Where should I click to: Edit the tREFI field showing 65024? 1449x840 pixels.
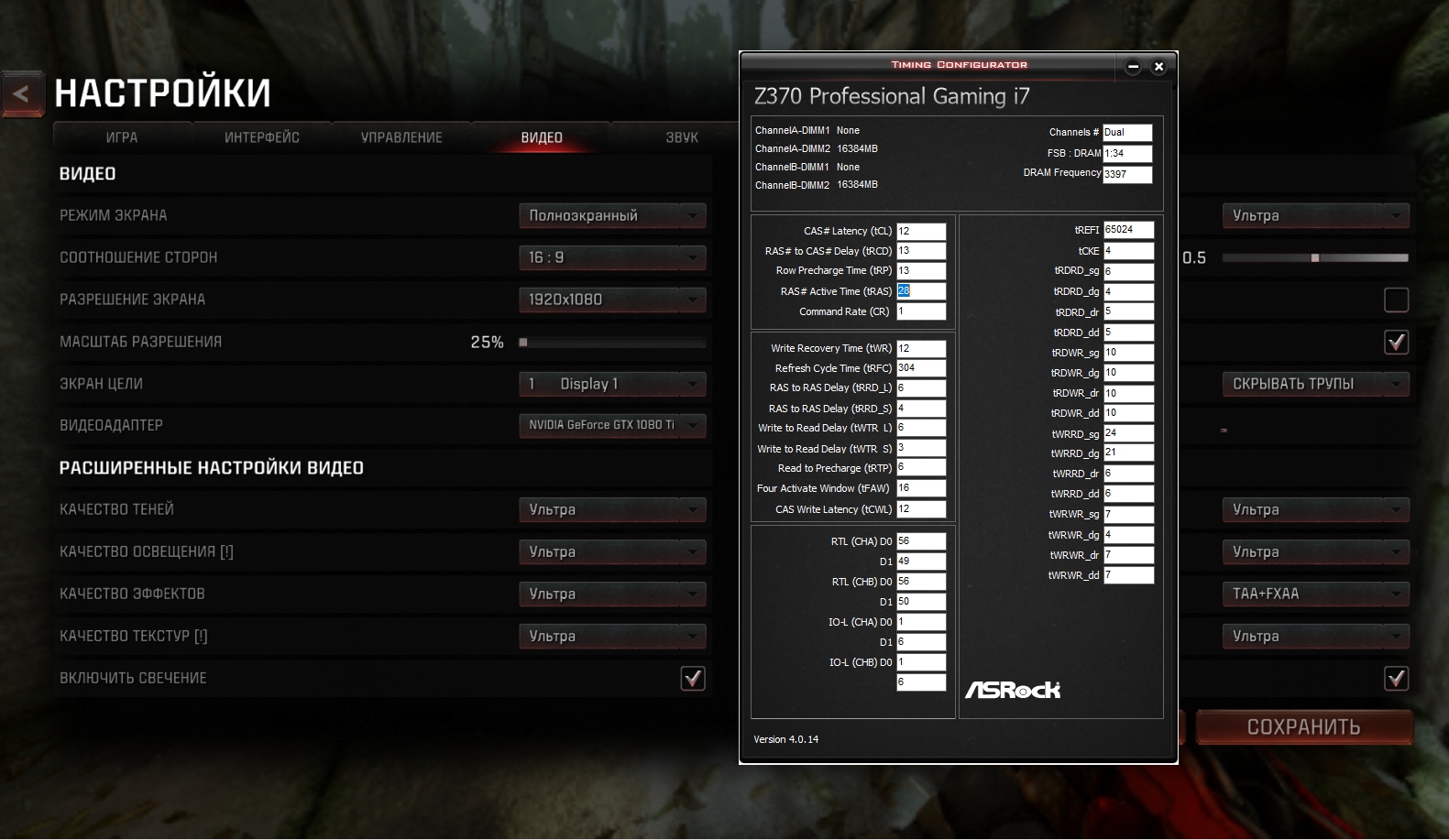1128,230
